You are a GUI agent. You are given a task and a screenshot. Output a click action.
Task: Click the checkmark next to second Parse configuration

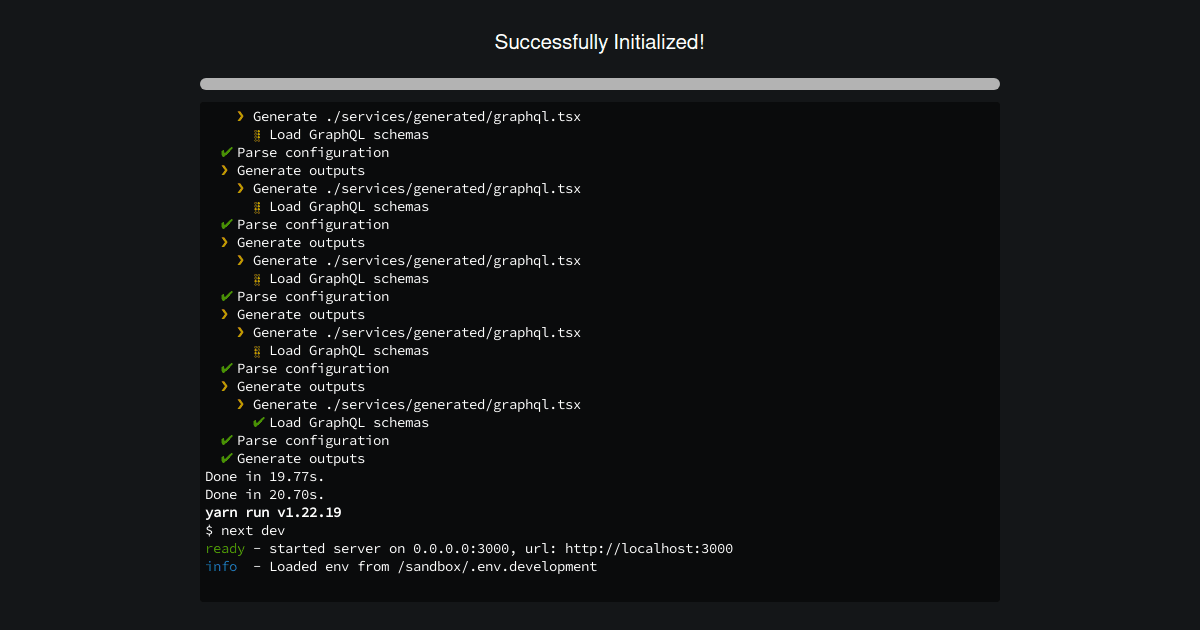pyautogui.click(x=224, y=224)
